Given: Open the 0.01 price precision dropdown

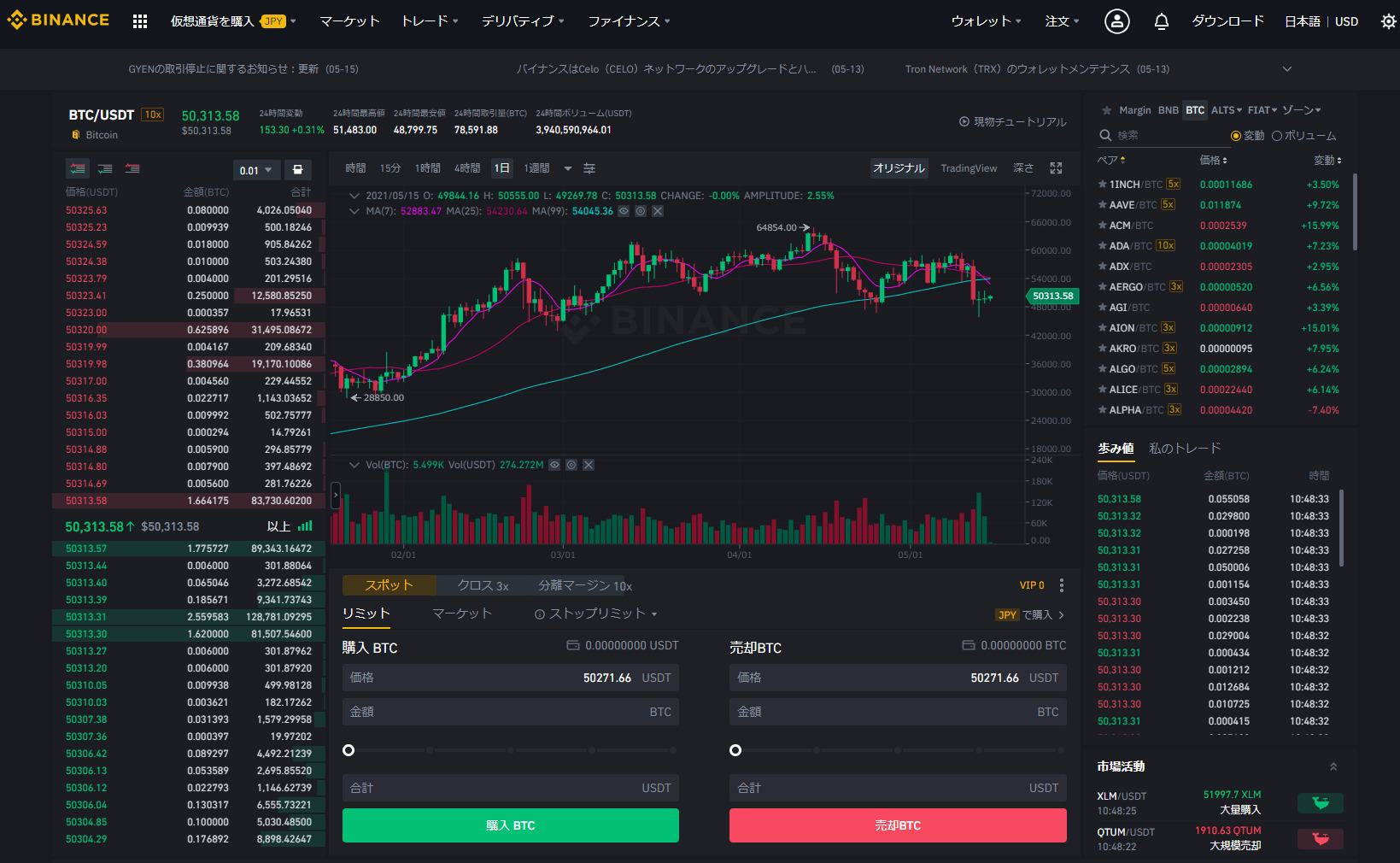Looking at the screenshot, I should tap(256, 170).
